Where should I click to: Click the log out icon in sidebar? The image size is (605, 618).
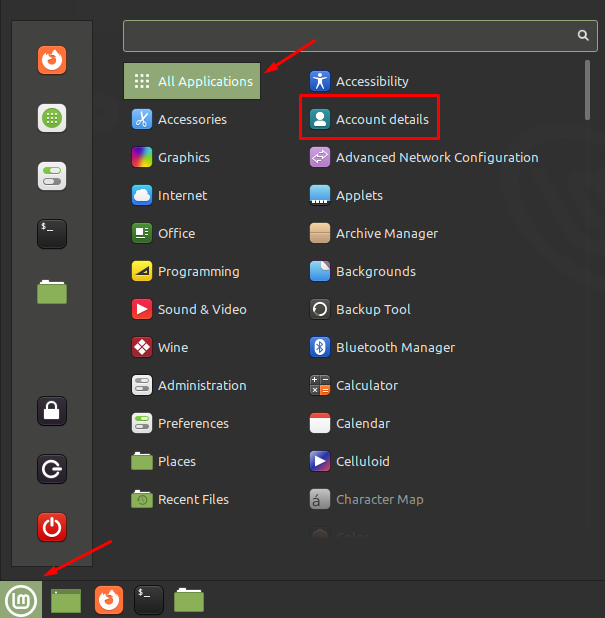pyautogui.click(x=52, y=468)
